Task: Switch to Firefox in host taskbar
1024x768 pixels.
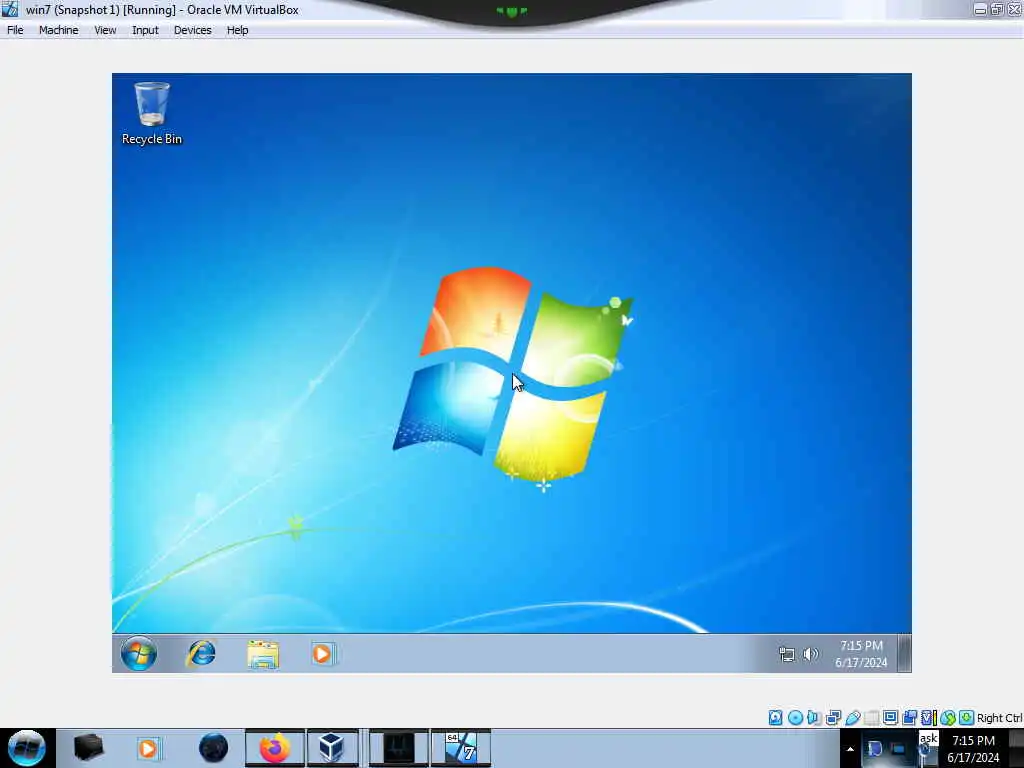Action: pyautogui.click(x=275, y=748)
